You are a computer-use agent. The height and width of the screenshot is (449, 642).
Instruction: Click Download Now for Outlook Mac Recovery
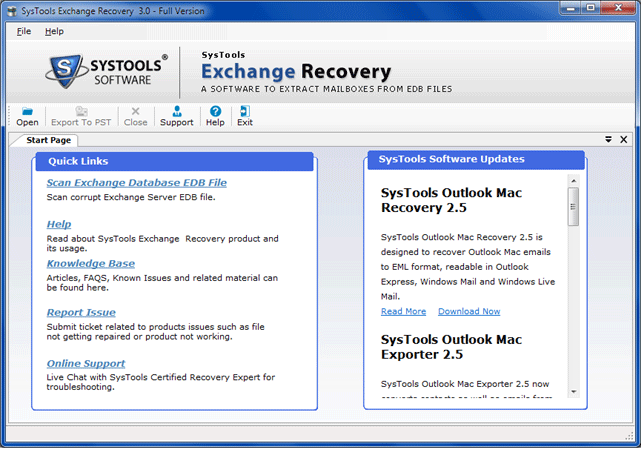click(x=469, y=311)
